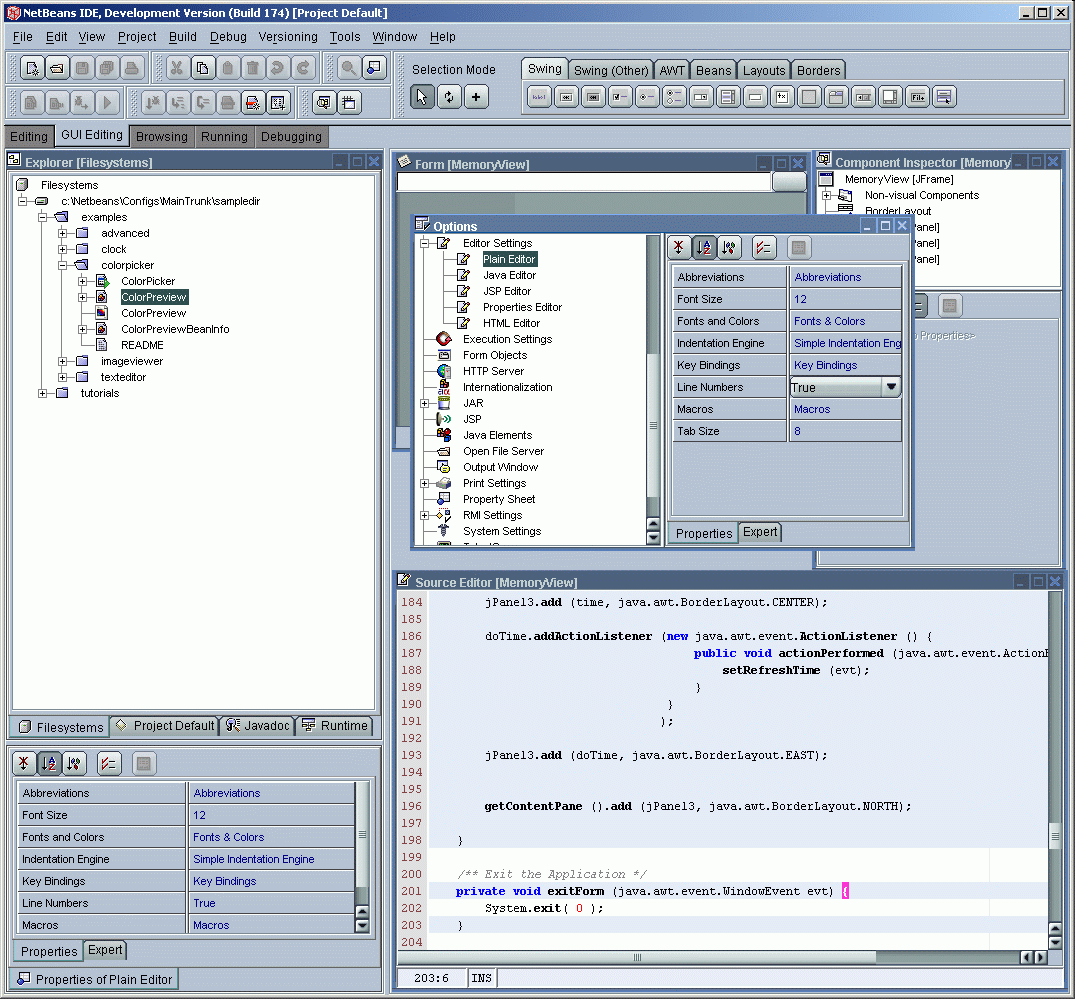Screen dimensions: 1075x999
Task: Open the Line Numbers True dropdown
Action: pos(890,387)
